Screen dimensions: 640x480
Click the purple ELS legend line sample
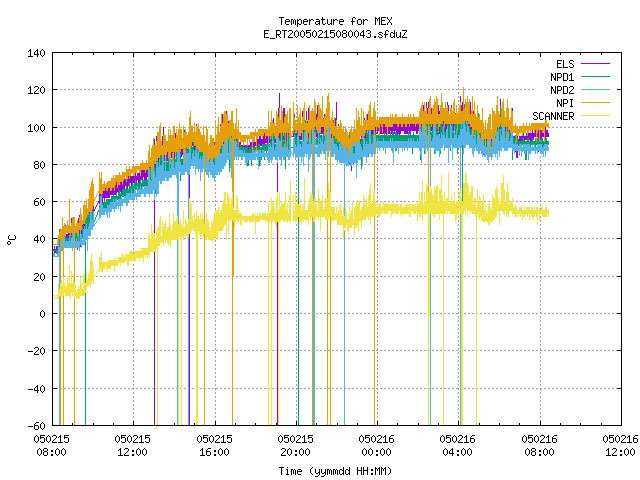tap(595, 64)
